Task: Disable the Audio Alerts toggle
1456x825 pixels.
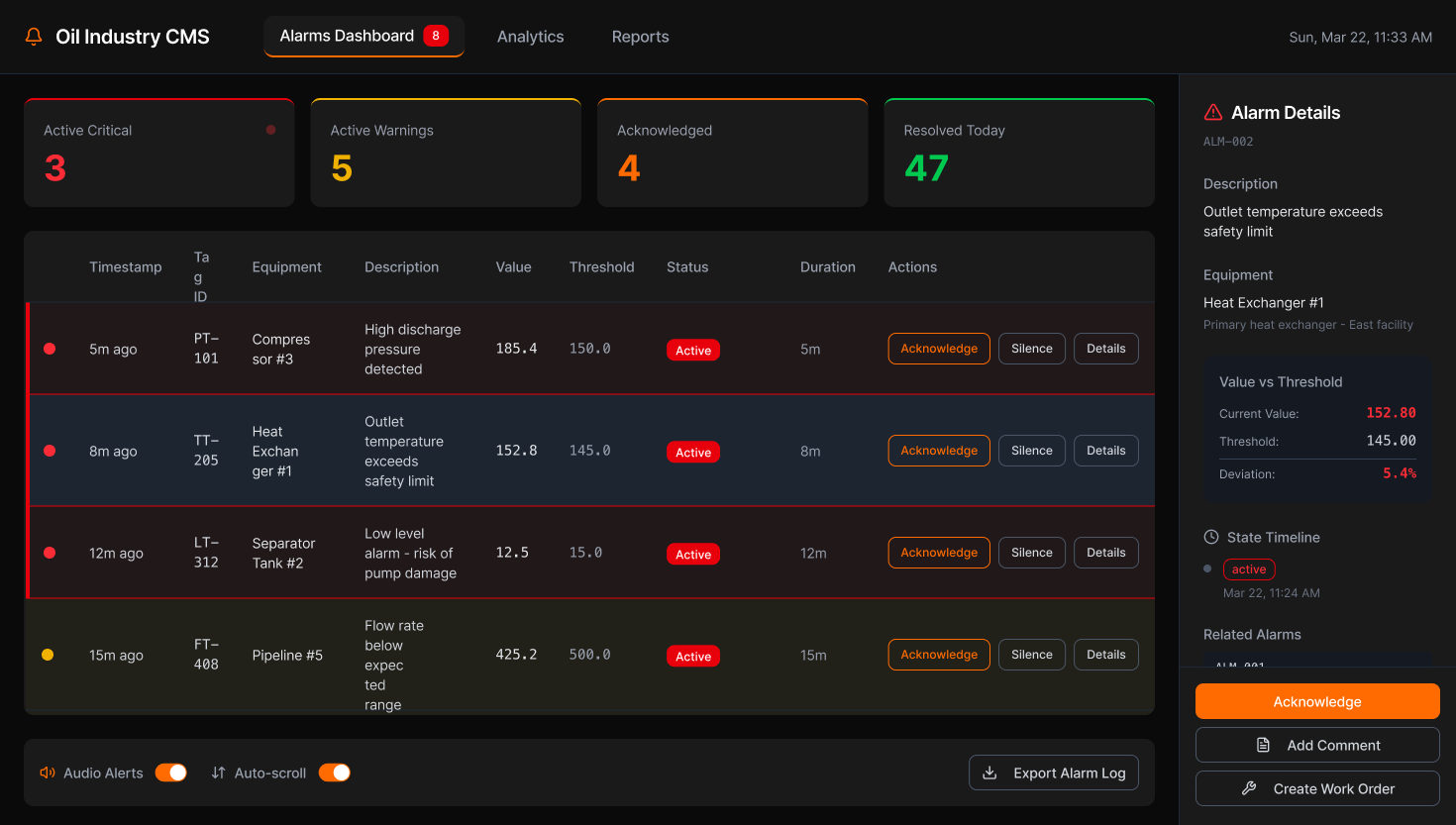Action: 171,773
